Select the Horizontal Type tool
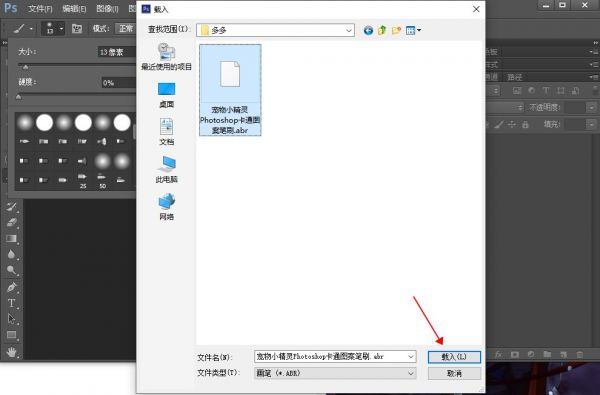600x395 pixels. (11, 303)
